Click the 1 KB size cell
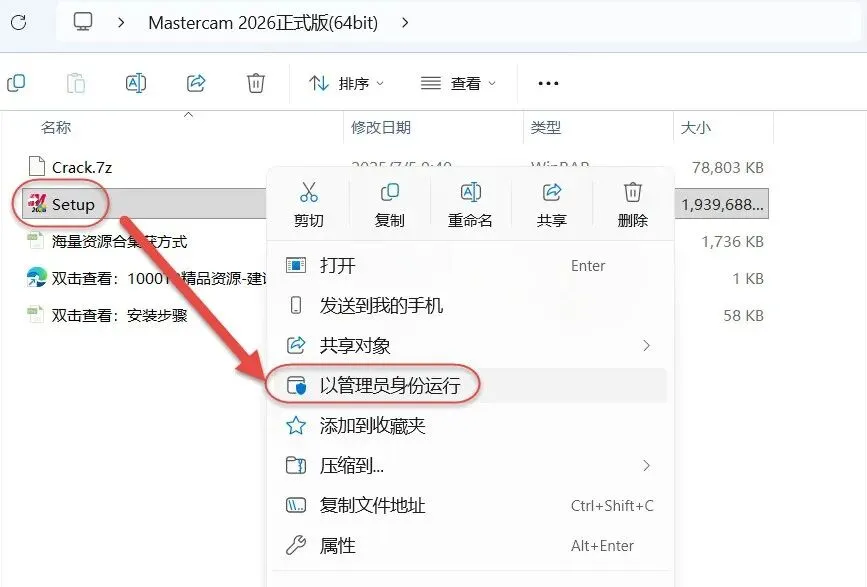867x587 pixels. (x=748, y=279)
